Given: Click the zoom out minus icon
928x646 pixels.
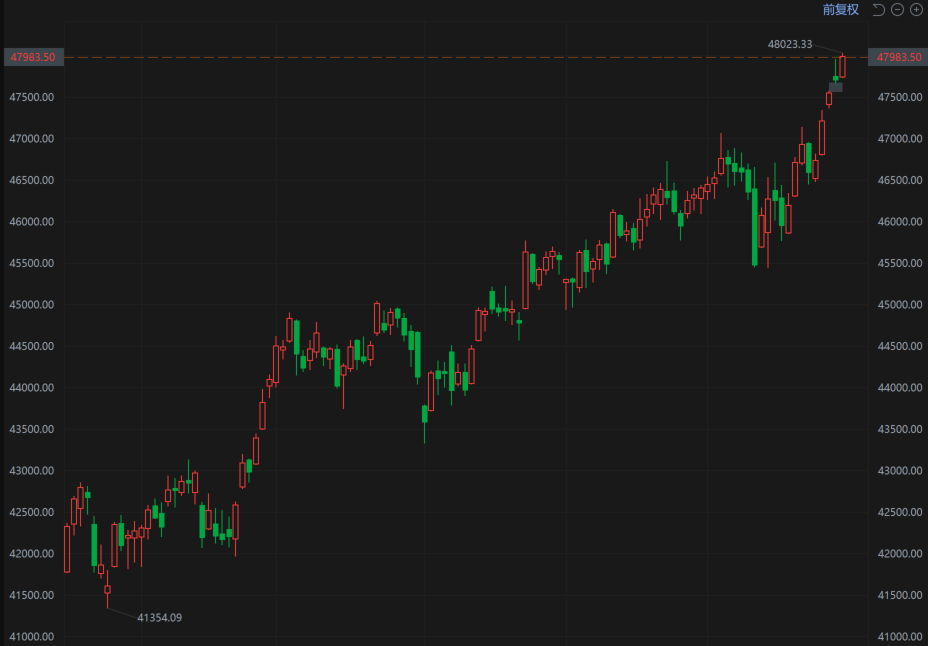Looking at the screenshot, I should click(x=897, y=10).
